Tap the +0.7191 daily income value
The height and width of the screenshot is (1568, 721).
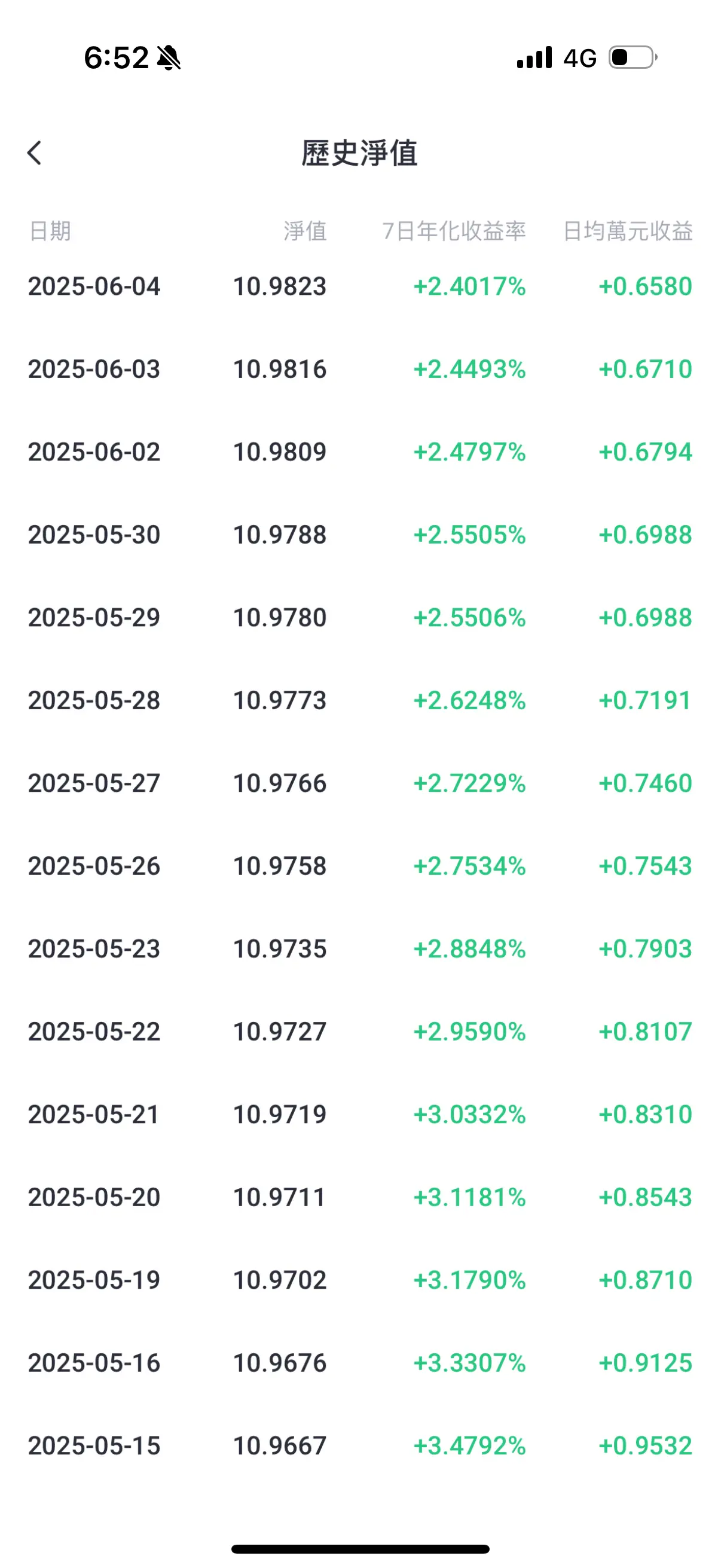click(x=646, y=700)
